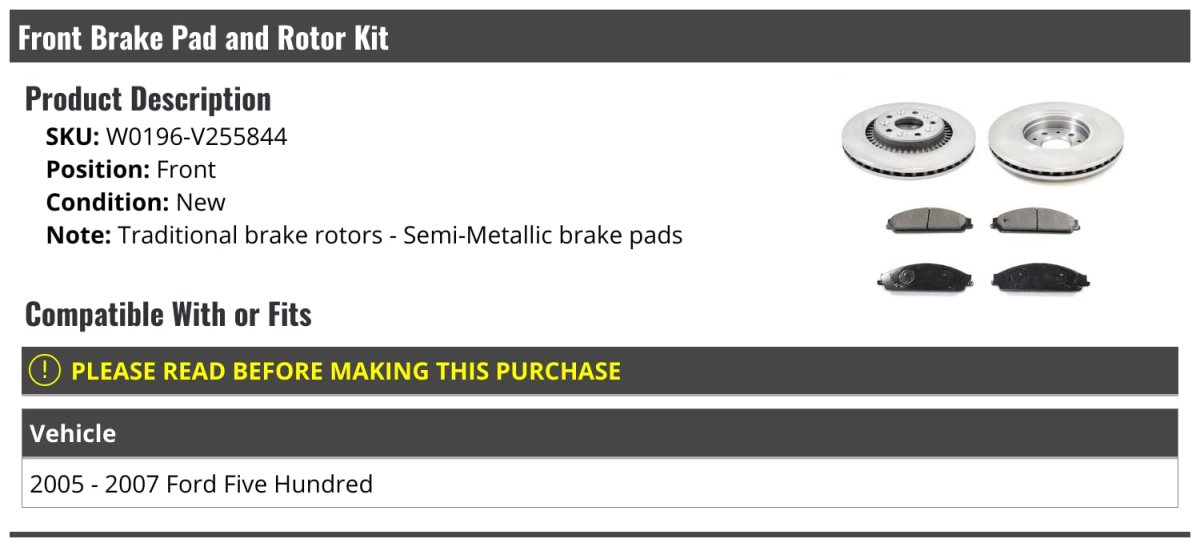Click the right brake rotor image
The height and width of the screenshot is (547, 1200).
coord(1054,143)
